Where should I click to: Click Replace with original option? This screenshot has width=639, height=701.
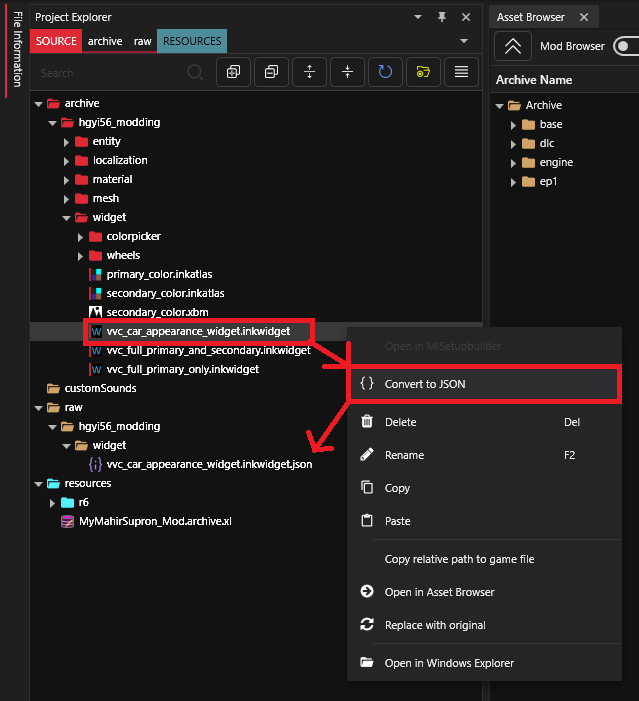click(435, 625)
